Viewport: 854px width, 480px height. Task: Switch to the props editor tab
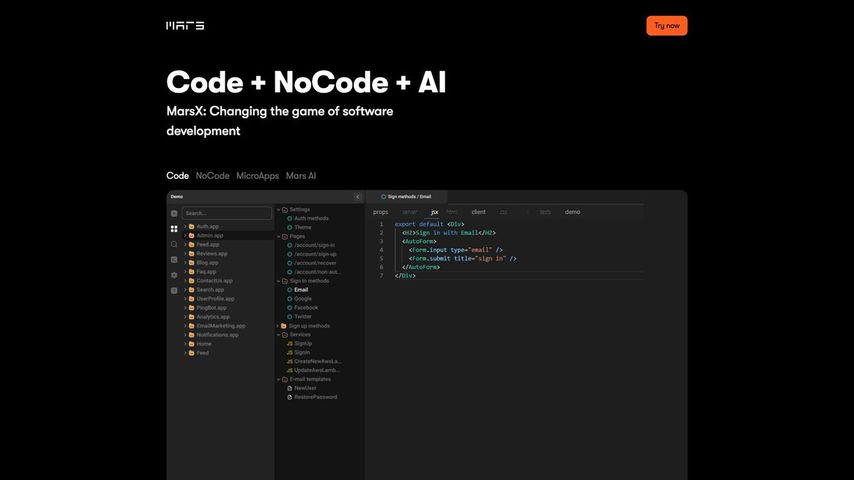pyautogui.click(x=381, y=212)
